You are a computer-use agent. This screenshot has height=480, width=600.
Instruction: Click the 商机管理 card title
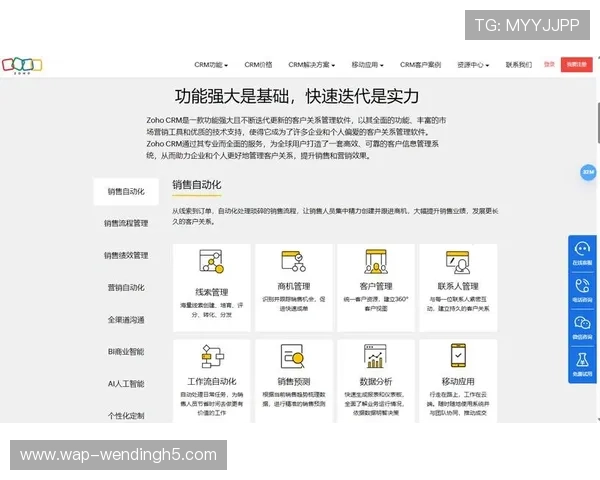[294, 286]
